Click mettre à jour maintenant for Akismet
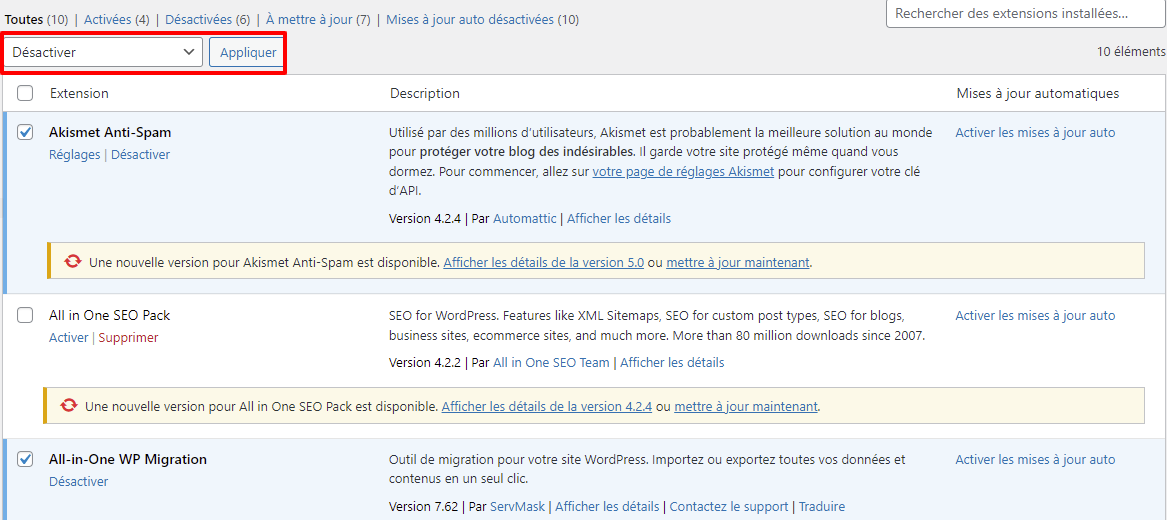1167x520 pixels. click(x=738, y=263)
